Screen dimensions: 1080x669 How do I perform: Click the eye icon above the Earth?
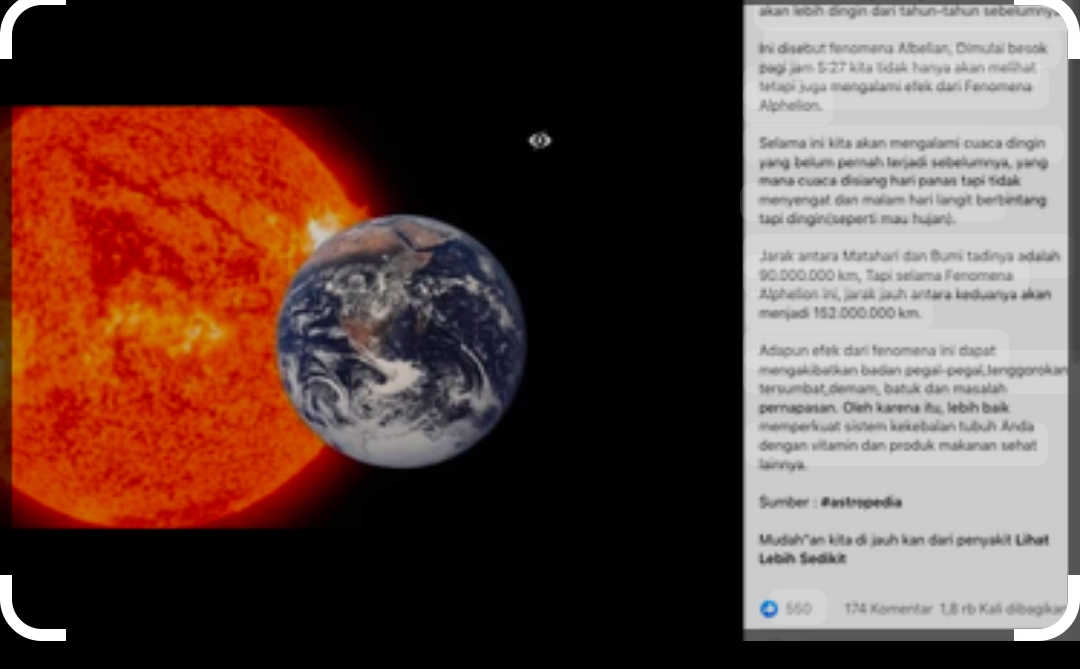pyautogui.click(x=540, y=141)
